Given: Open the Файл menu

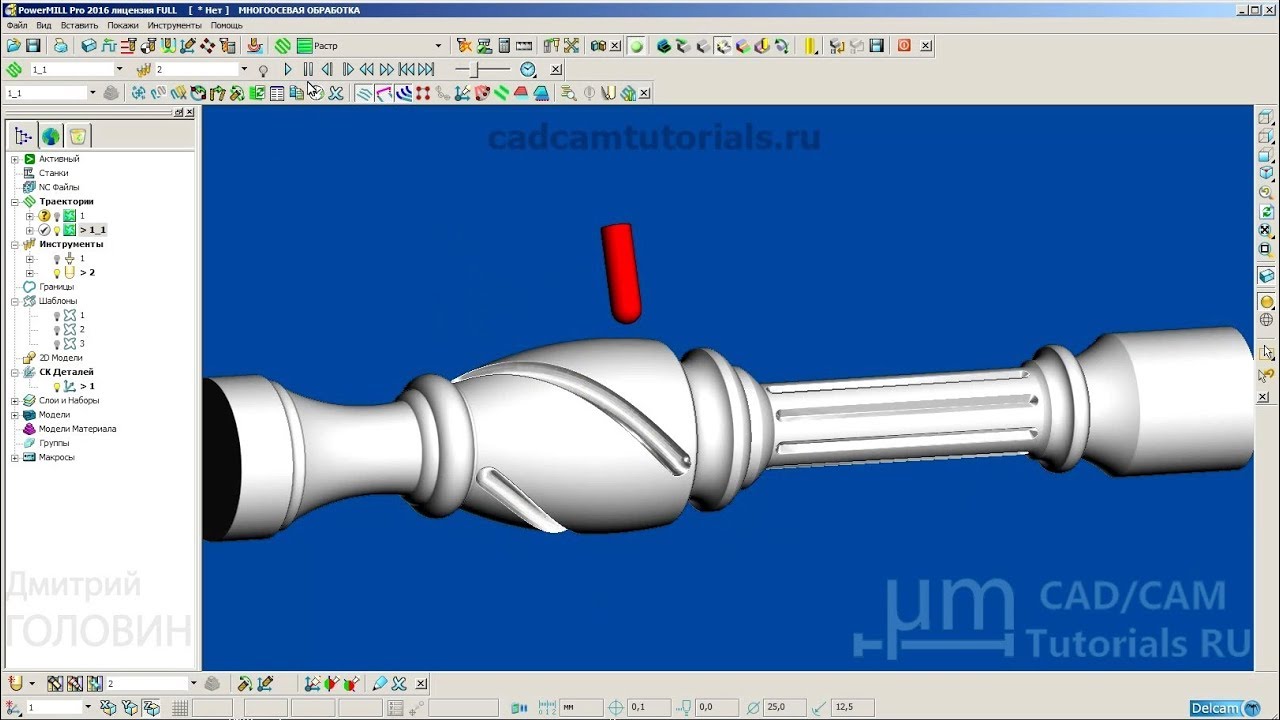Looking at the screenshot, I should 17,25.
